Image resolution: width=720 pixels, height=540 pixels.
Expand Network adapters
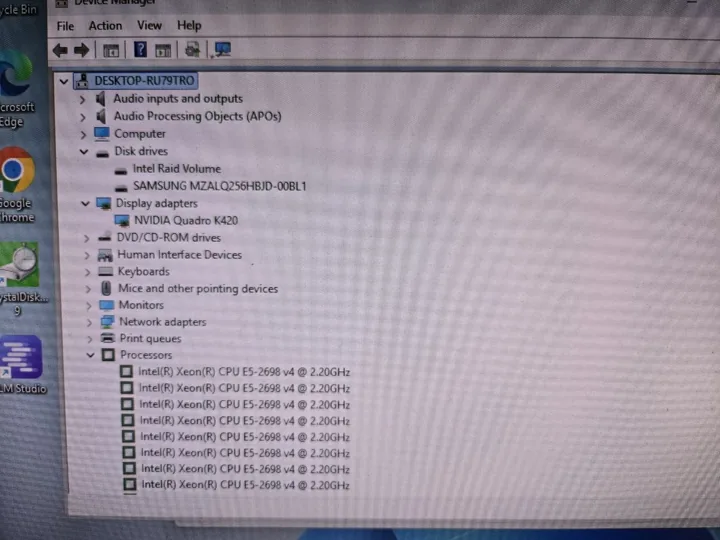pos(89,323)
